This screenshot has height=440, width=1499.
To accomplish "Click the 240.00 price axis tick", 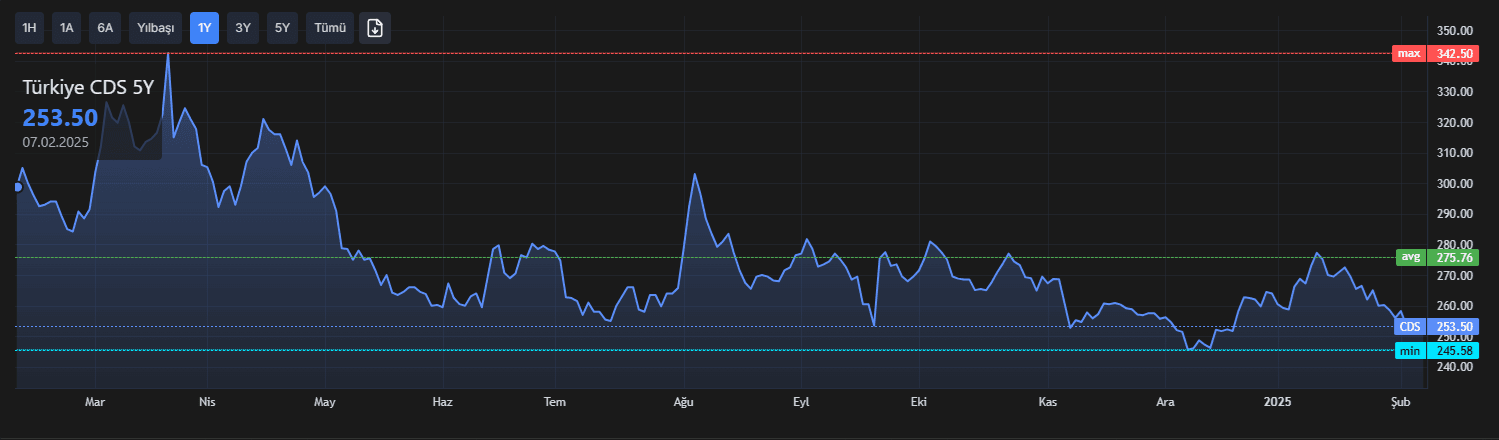I will click(x=1455, y=367).
